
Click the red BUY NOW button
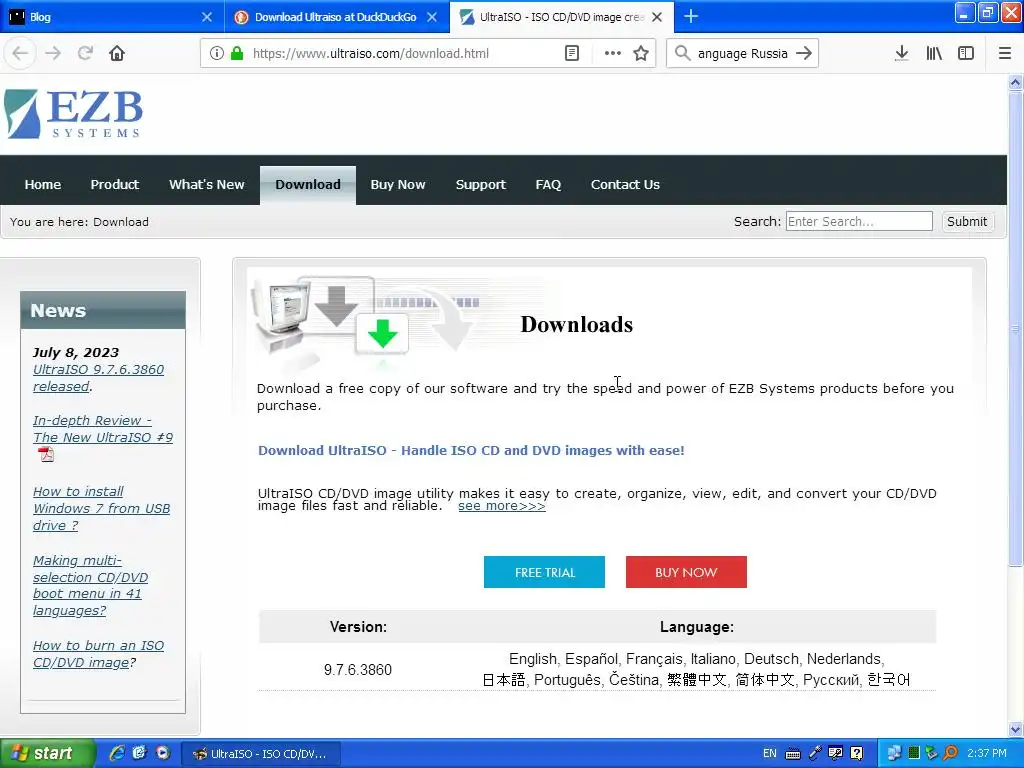tap(686, 572)
